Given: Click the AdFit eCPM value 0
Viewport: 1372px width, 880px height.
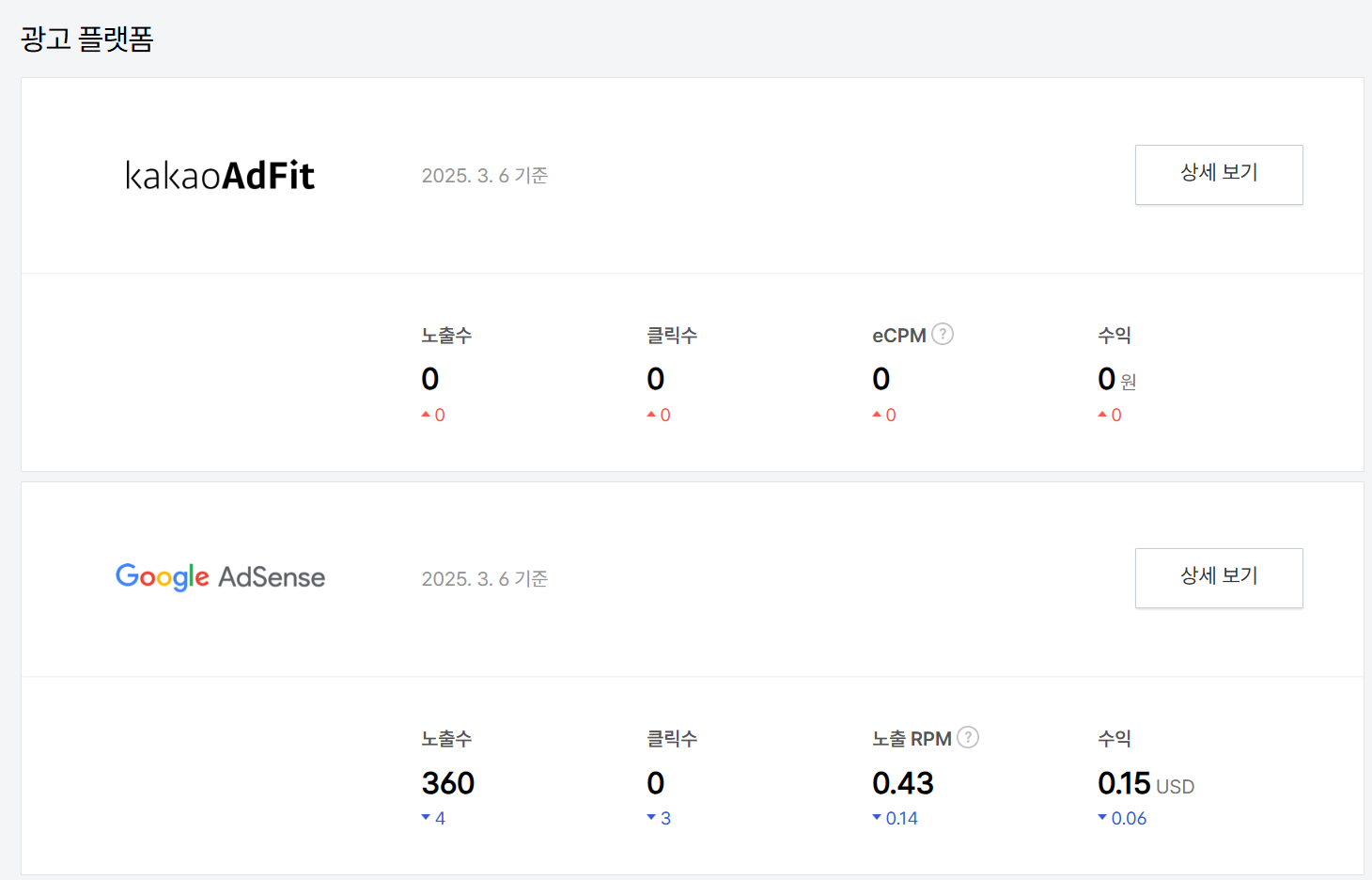Looking at the screenshot, I should coord(881,379).
